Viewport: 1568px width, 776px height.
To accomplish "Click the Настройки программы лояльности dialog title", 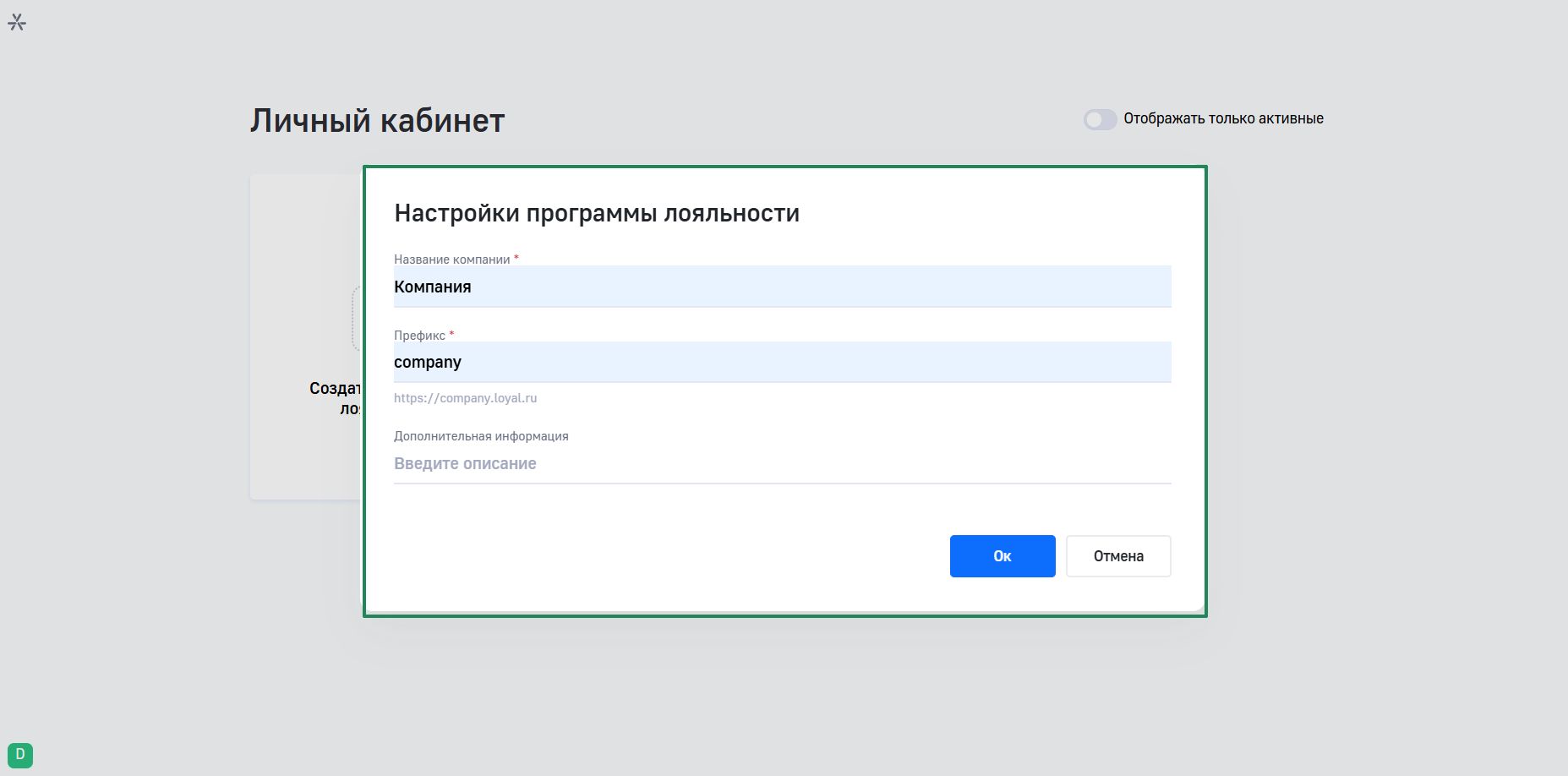I will (597, 213).
